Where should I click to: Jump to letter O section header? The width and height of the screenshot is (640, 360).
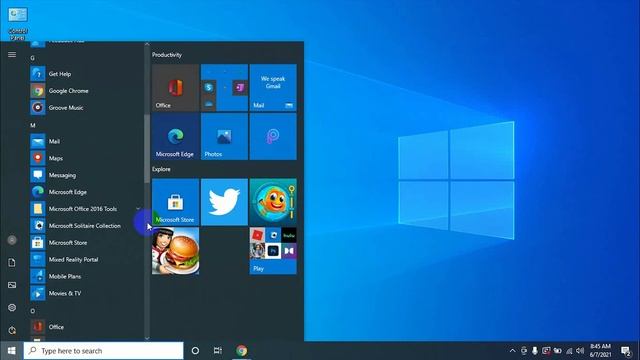click(32, 311)
